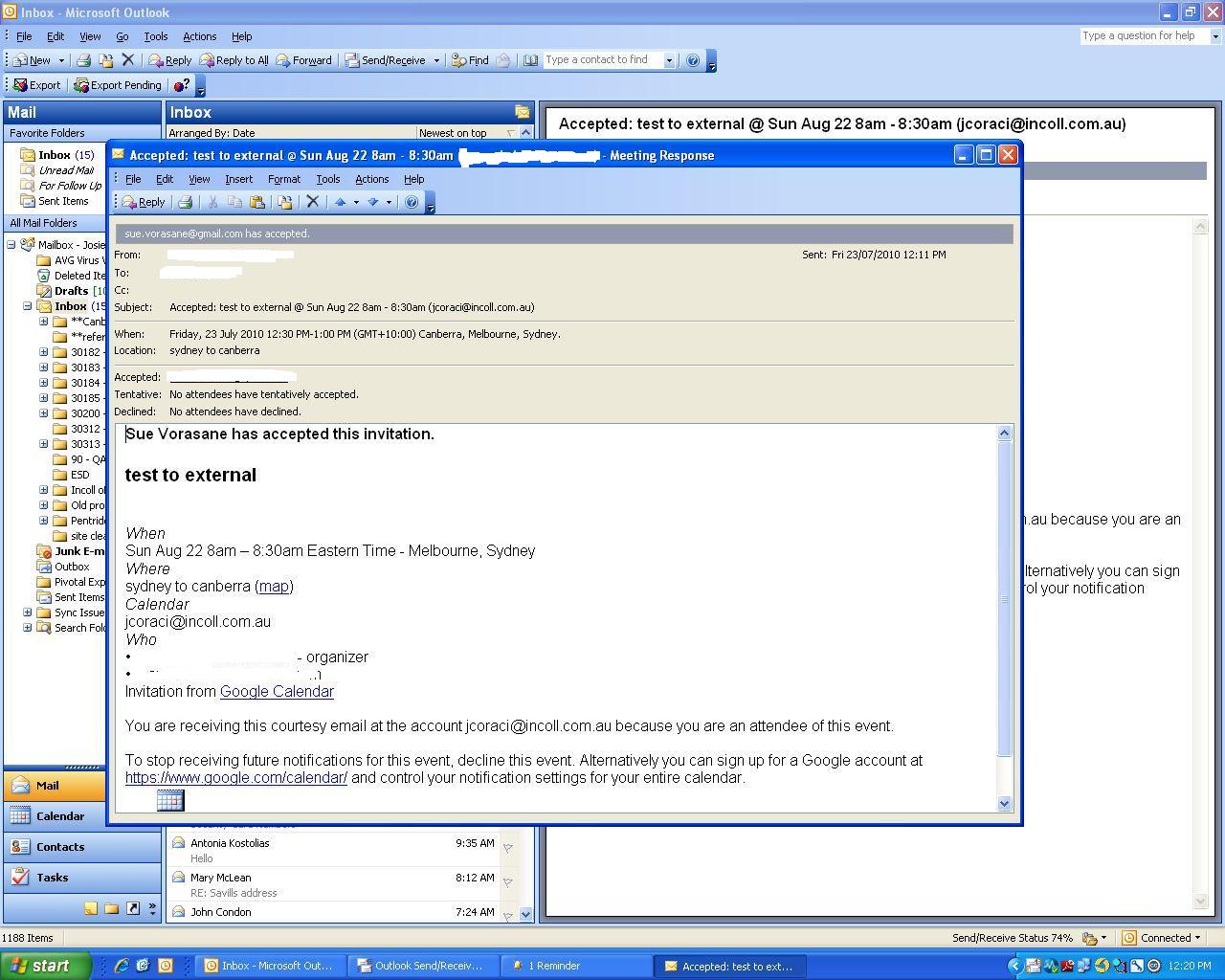The image size is (1225, 980).
Task: Select the Reply icon in the meeting response toolbar
Action: [x=142, y=201]
